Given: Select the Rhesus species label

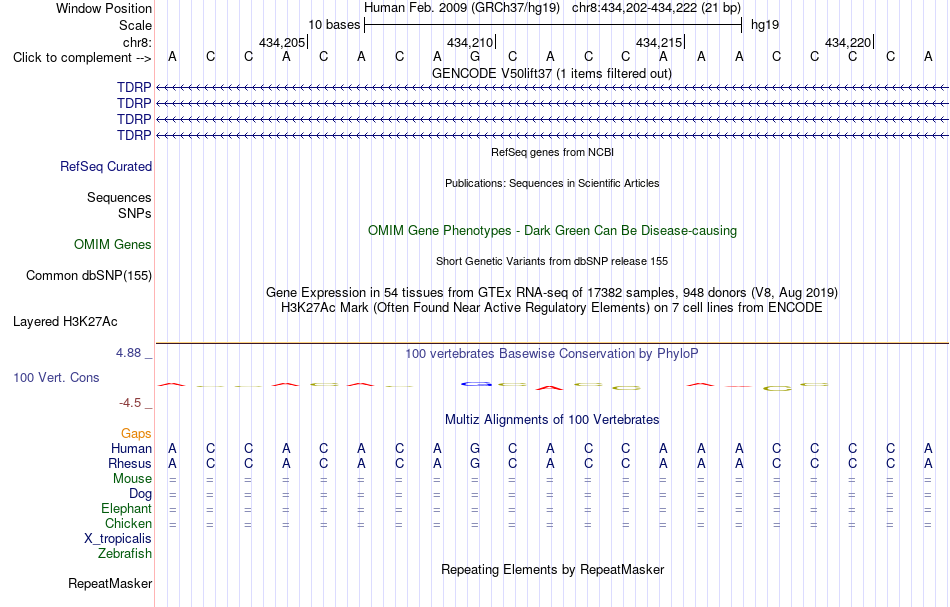Looking at the screenshot, I should 130,463.
